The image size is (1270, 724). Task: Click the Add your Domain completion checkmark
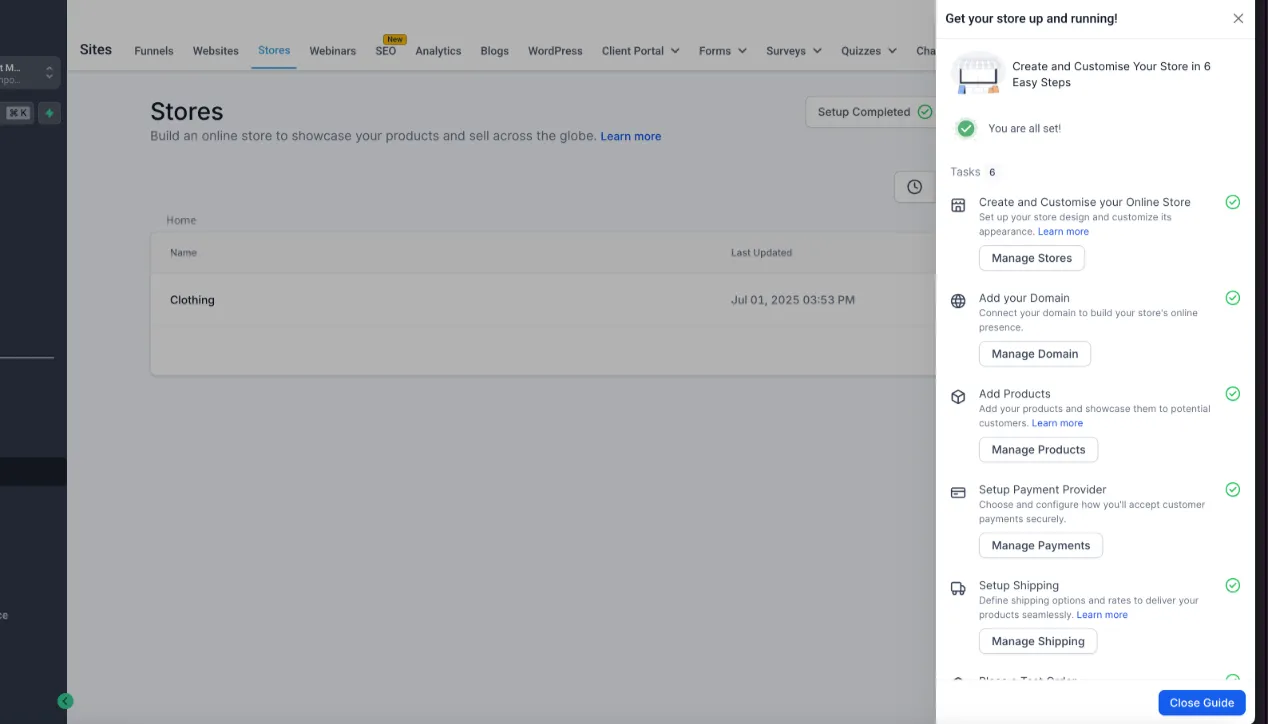point(1233,298)
